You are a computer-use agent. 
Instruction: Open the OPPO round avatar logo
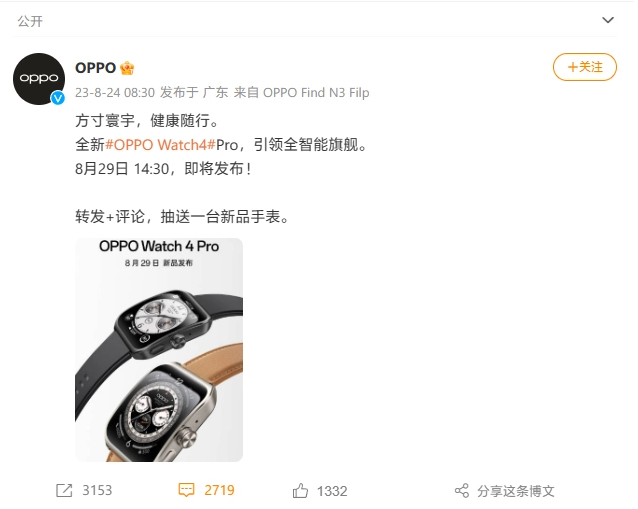click(39, 79)
